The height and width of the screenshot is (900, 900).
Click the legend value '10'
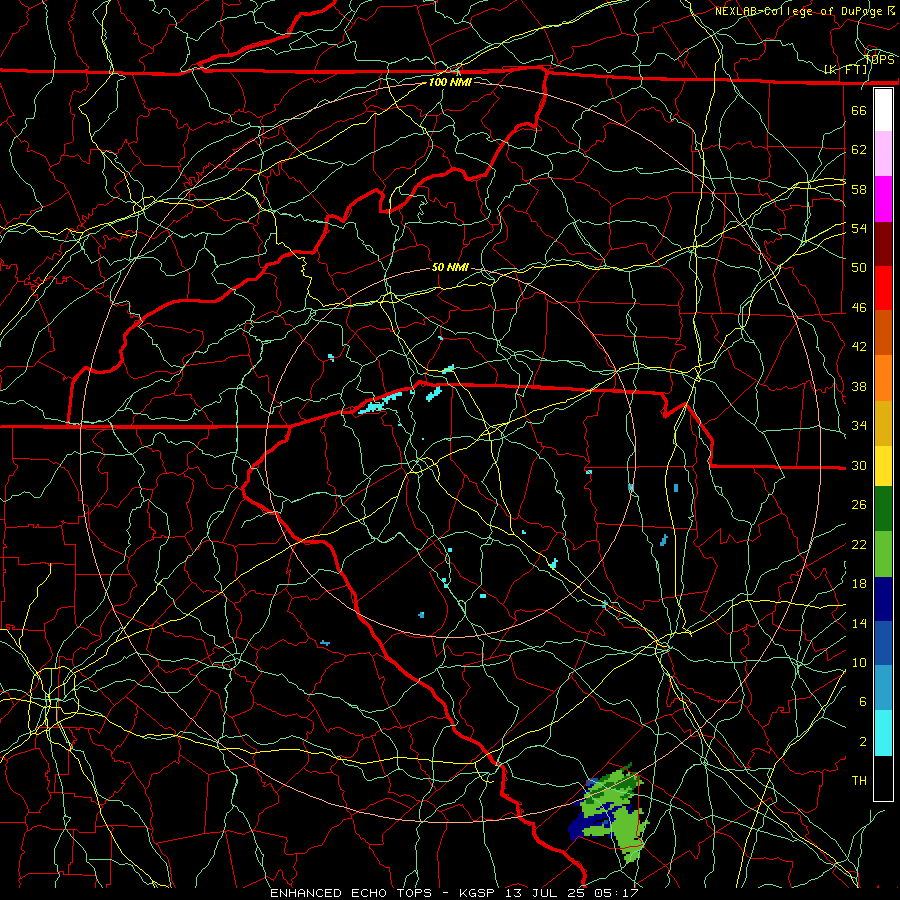859,663
